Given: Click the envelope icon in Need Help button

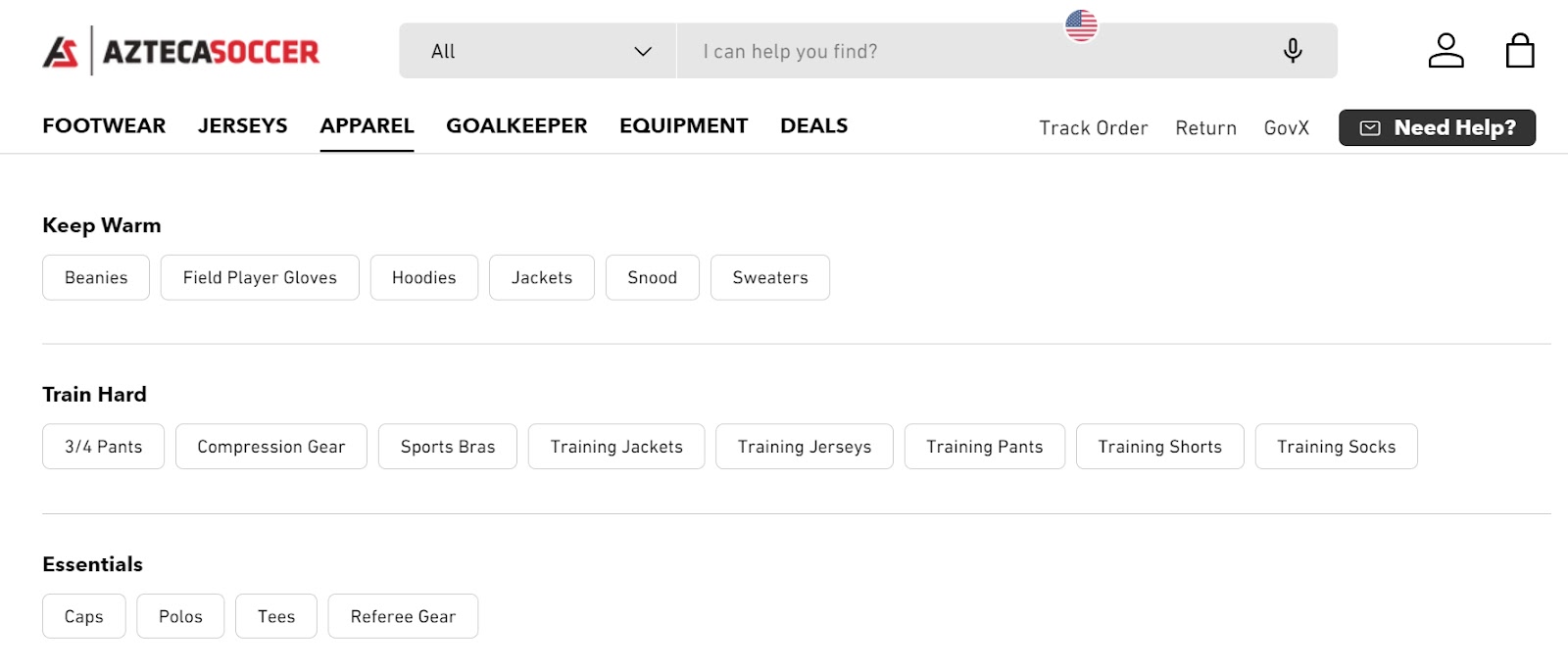Looking at the screenshot, I should point(1371,127).
